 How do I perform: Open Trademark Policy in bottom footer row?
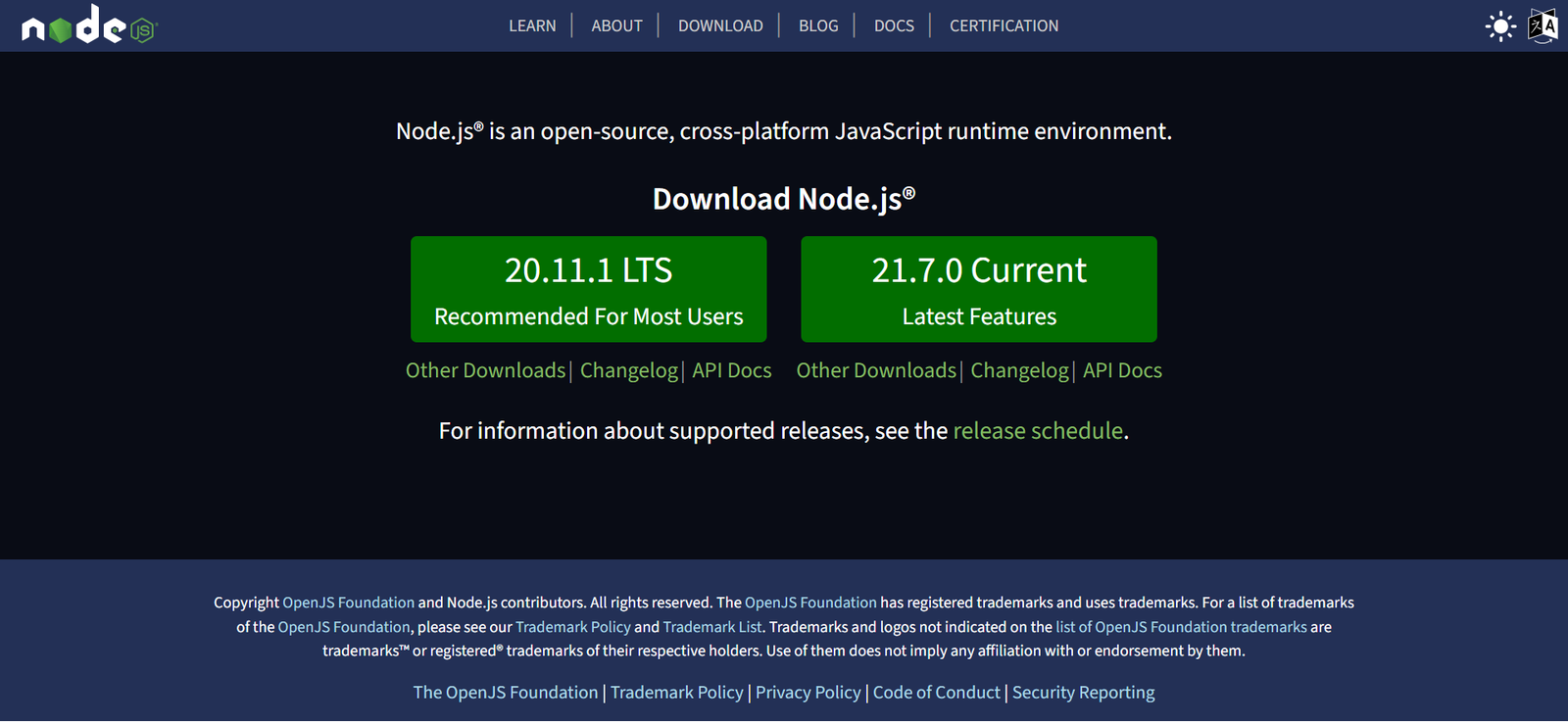tap(677, 693)
